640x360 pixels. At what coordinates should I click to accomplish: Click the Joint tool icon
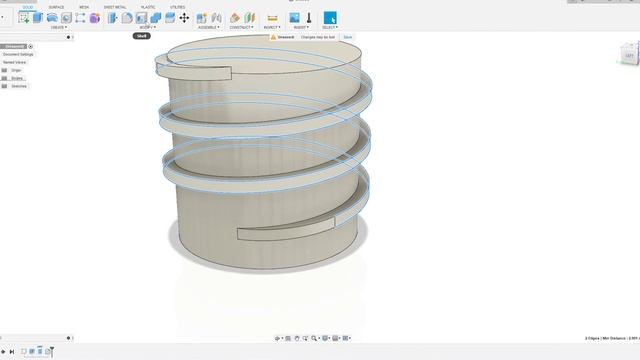pyautogui.click(x=216, y=18)
